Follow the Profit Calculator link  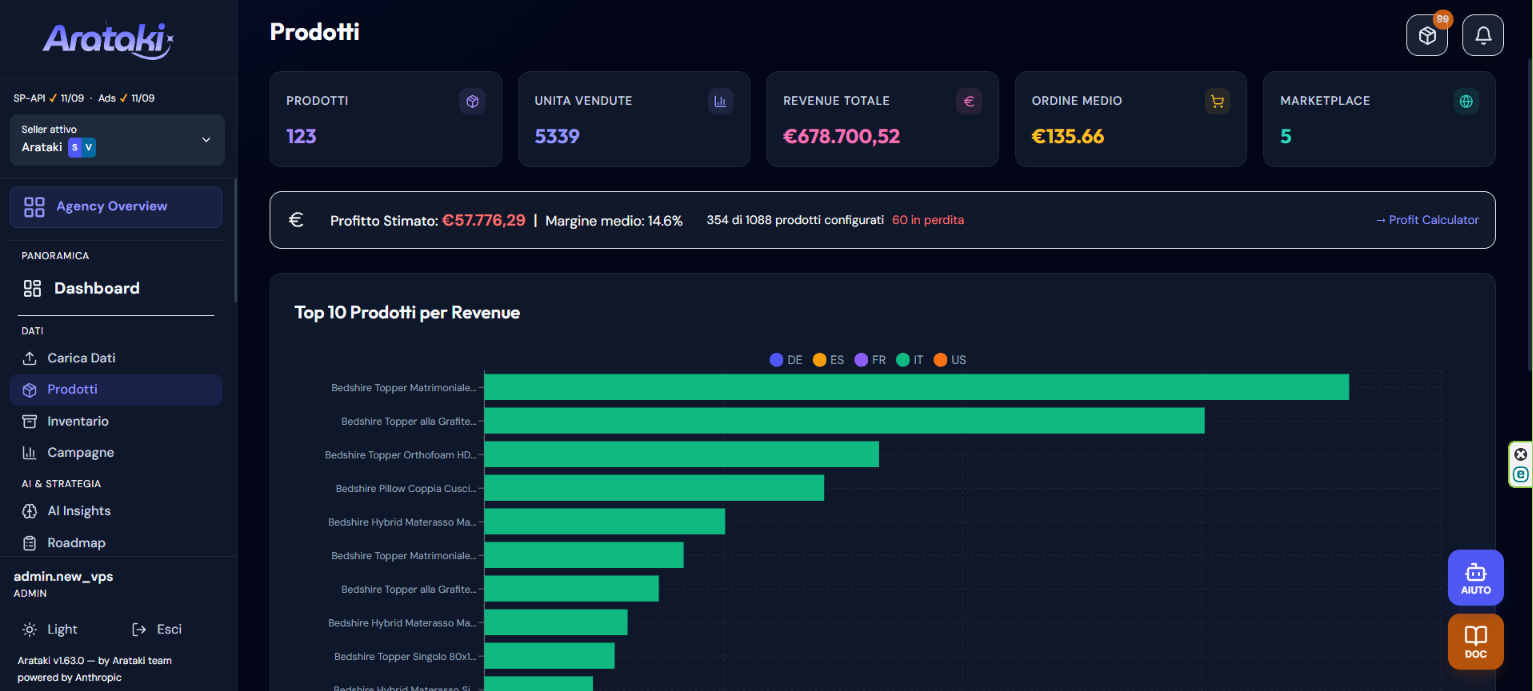coord(1427,220)
